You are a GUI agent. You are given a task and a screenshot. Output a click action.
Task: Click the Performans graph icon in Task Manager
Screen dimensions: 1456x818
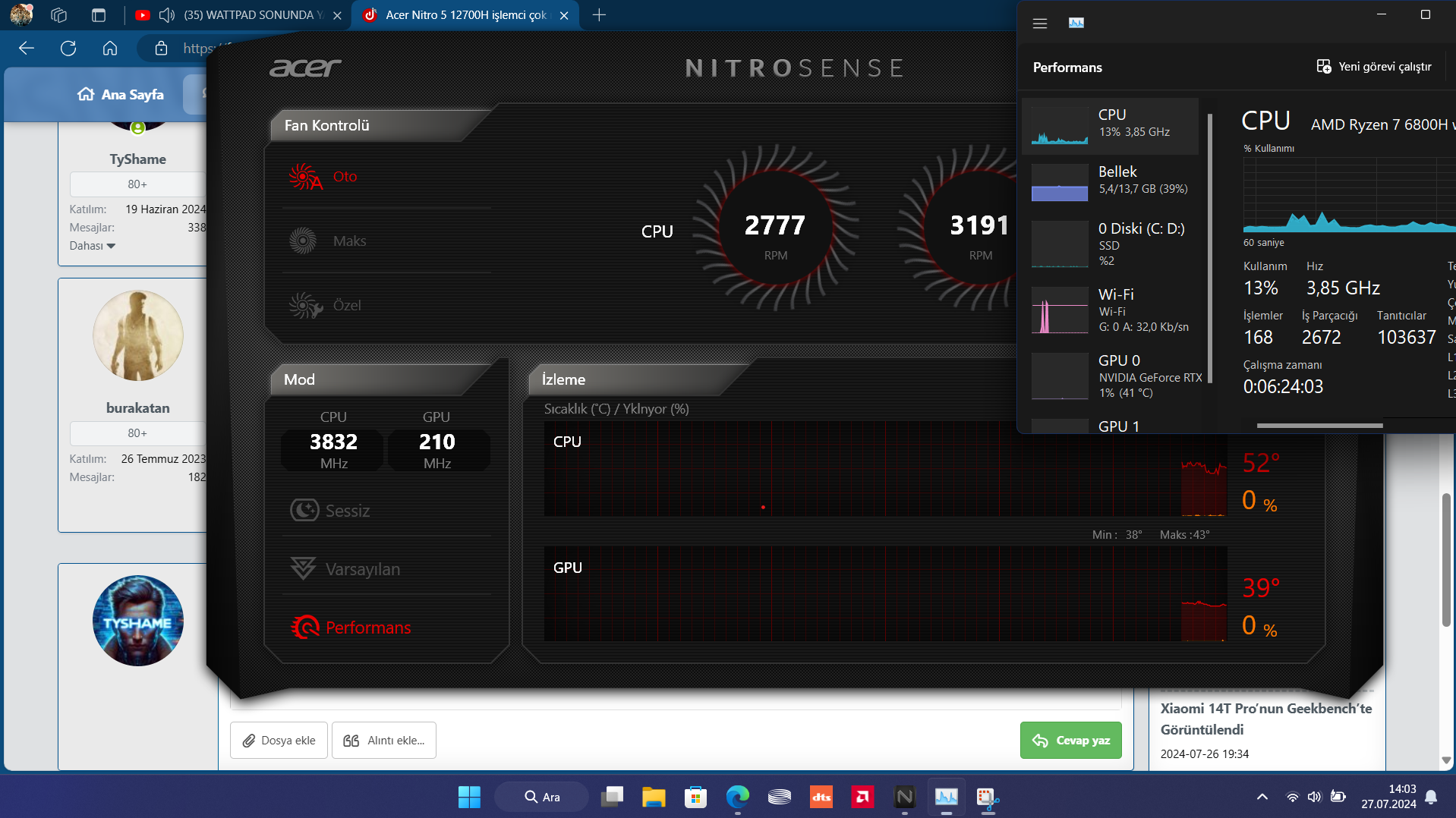coord(1076,24)
